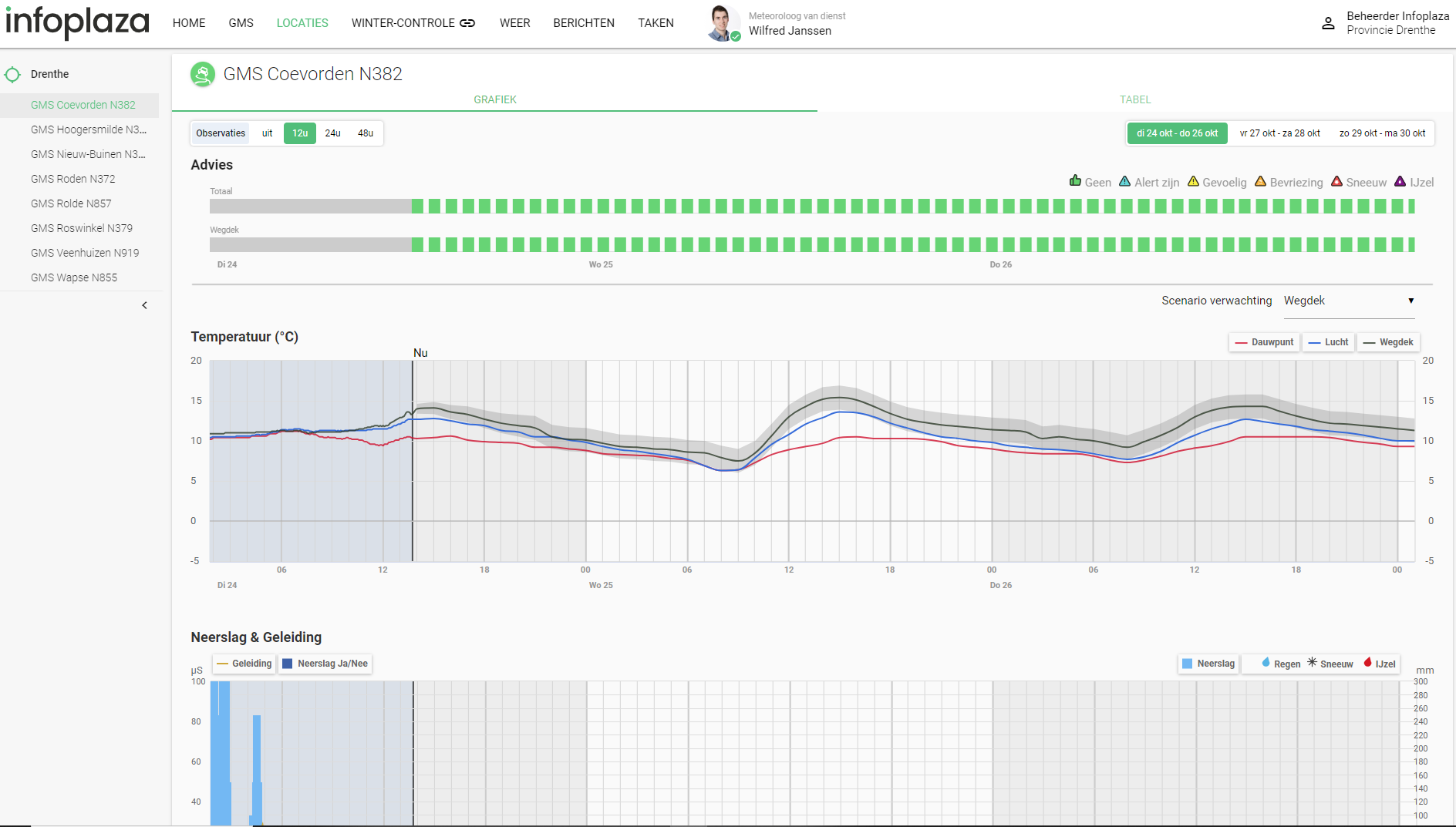The height and width of the screenshot is (827, 1456).
Task: Select GMS Wapse N855 location
Action: pos(79,277)
